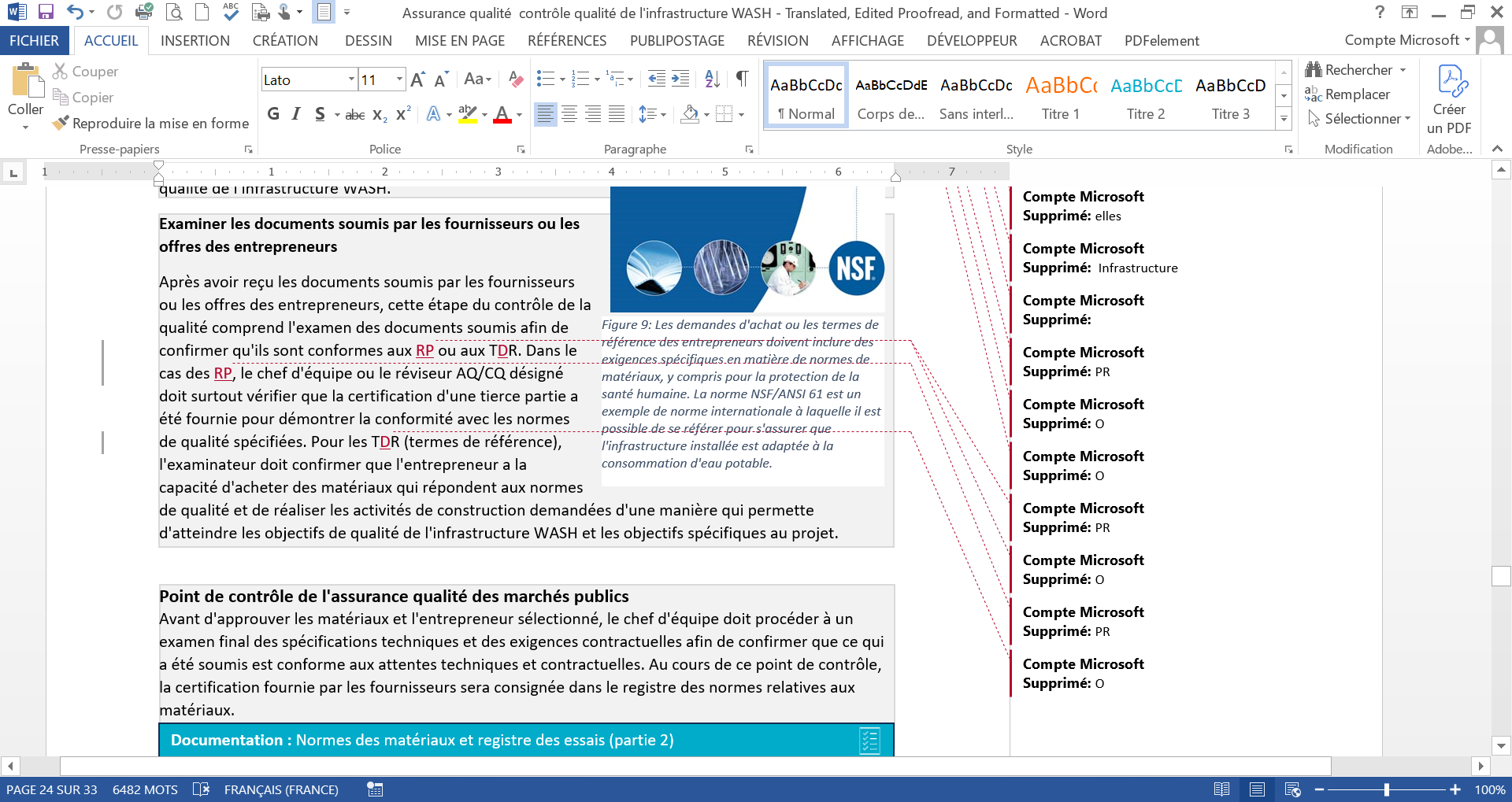Toggle strikethrough abc formatting
1512x802 pixels.
355,115
